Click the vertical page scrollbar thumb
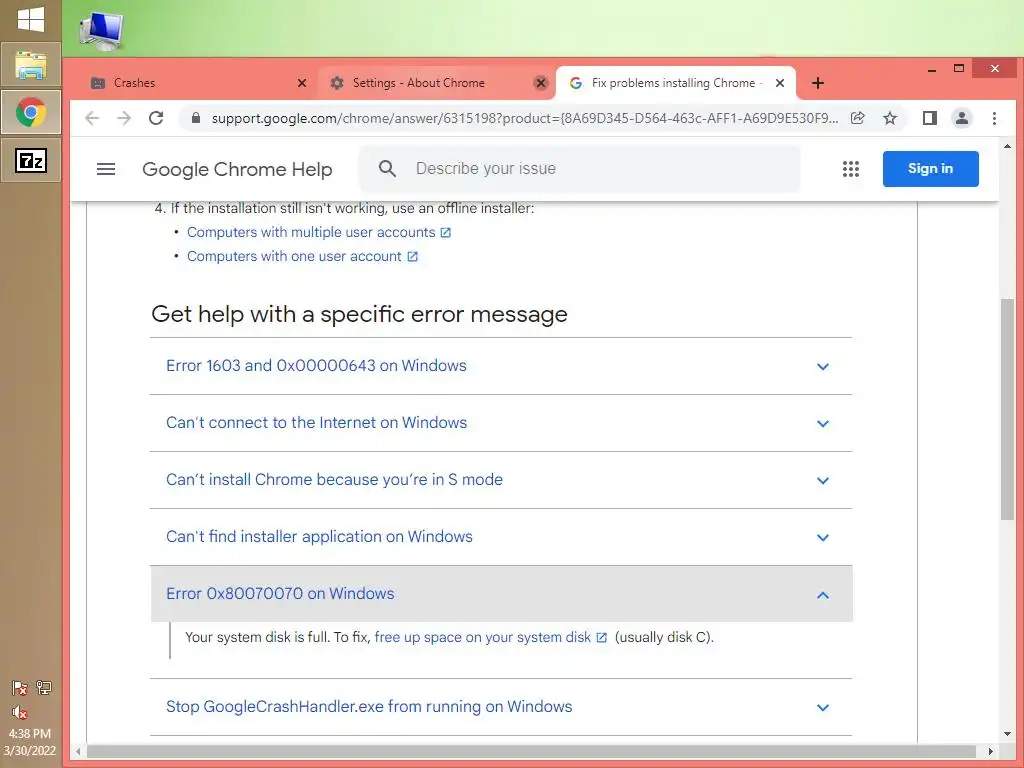 (x=1007, y=409)
